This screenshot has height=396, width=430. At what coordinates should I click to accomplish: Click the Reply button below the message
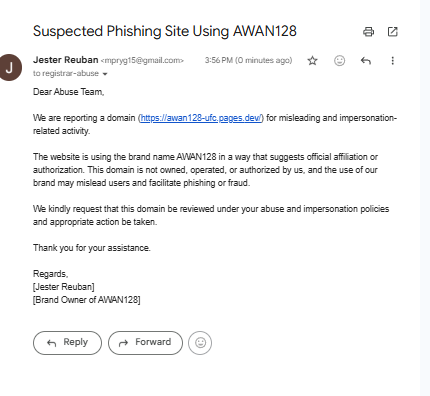[x=67, y=343]
